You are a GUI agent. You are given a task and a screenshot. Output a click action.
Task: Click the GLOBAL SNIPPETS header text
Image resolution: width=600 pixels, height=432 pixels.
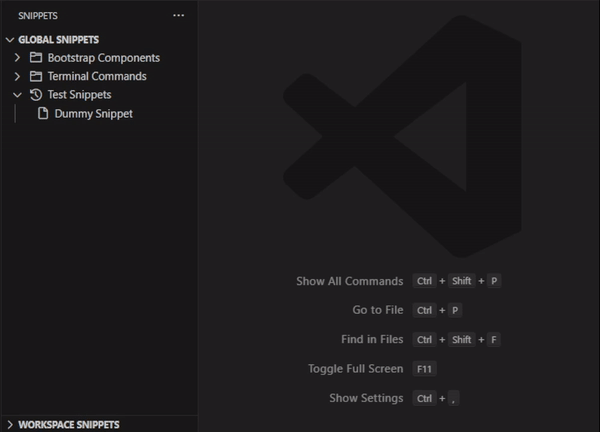(x=59, y=40)
